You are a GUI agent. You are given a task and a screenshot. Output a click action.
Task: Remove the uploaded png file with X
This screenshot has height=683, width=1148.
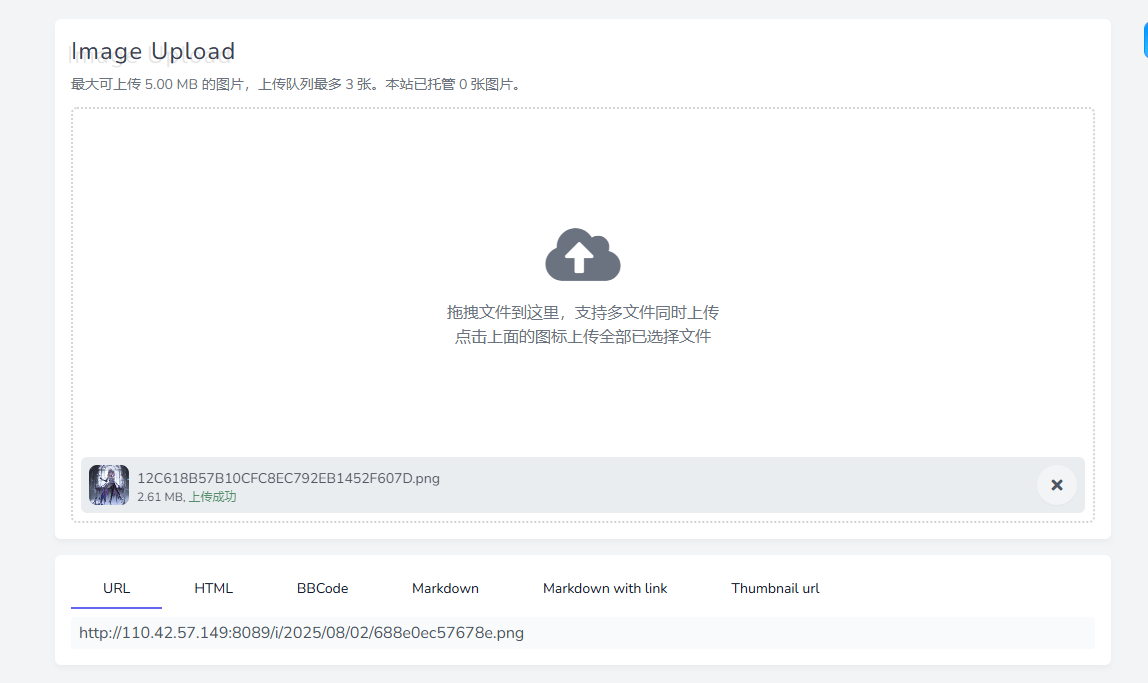point(1056,485)
